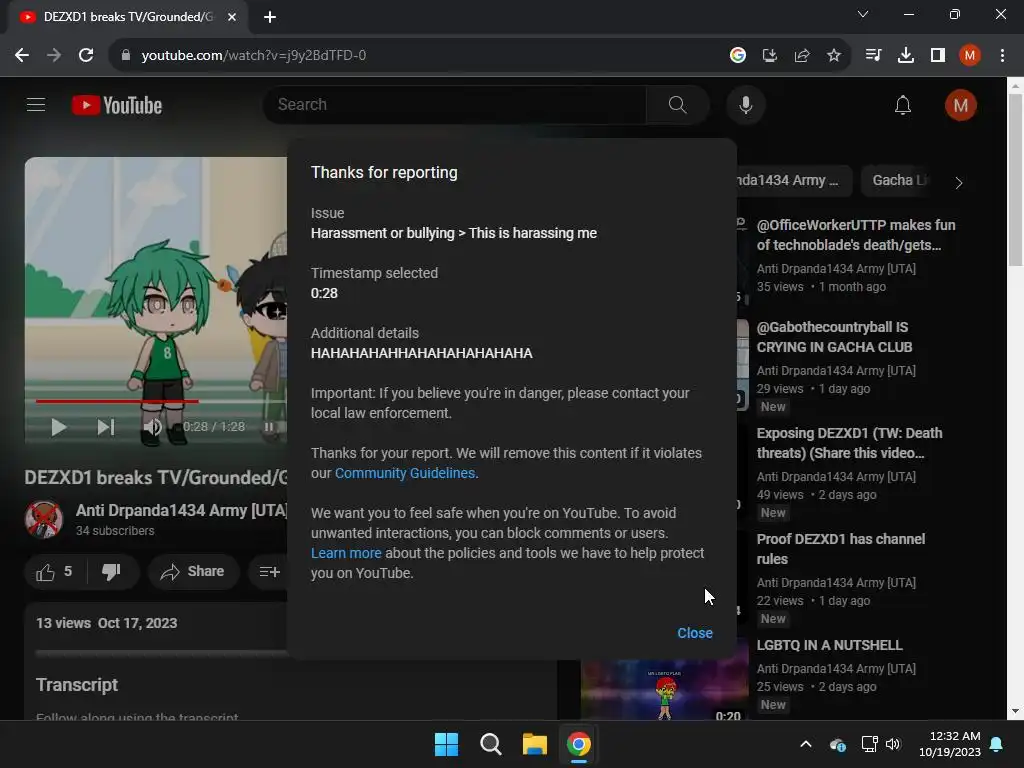The image size is (1024, 768).
Task: Open a new browser tab
Action: (x=270, y=17)
